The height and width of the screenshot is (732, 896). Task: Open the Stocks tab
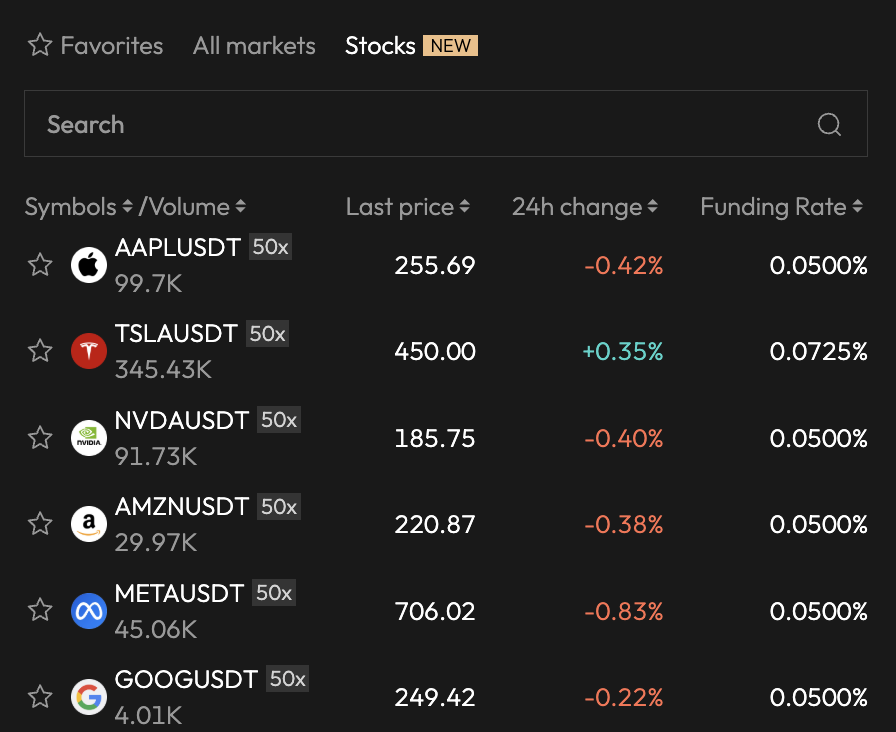coord(380,46)
